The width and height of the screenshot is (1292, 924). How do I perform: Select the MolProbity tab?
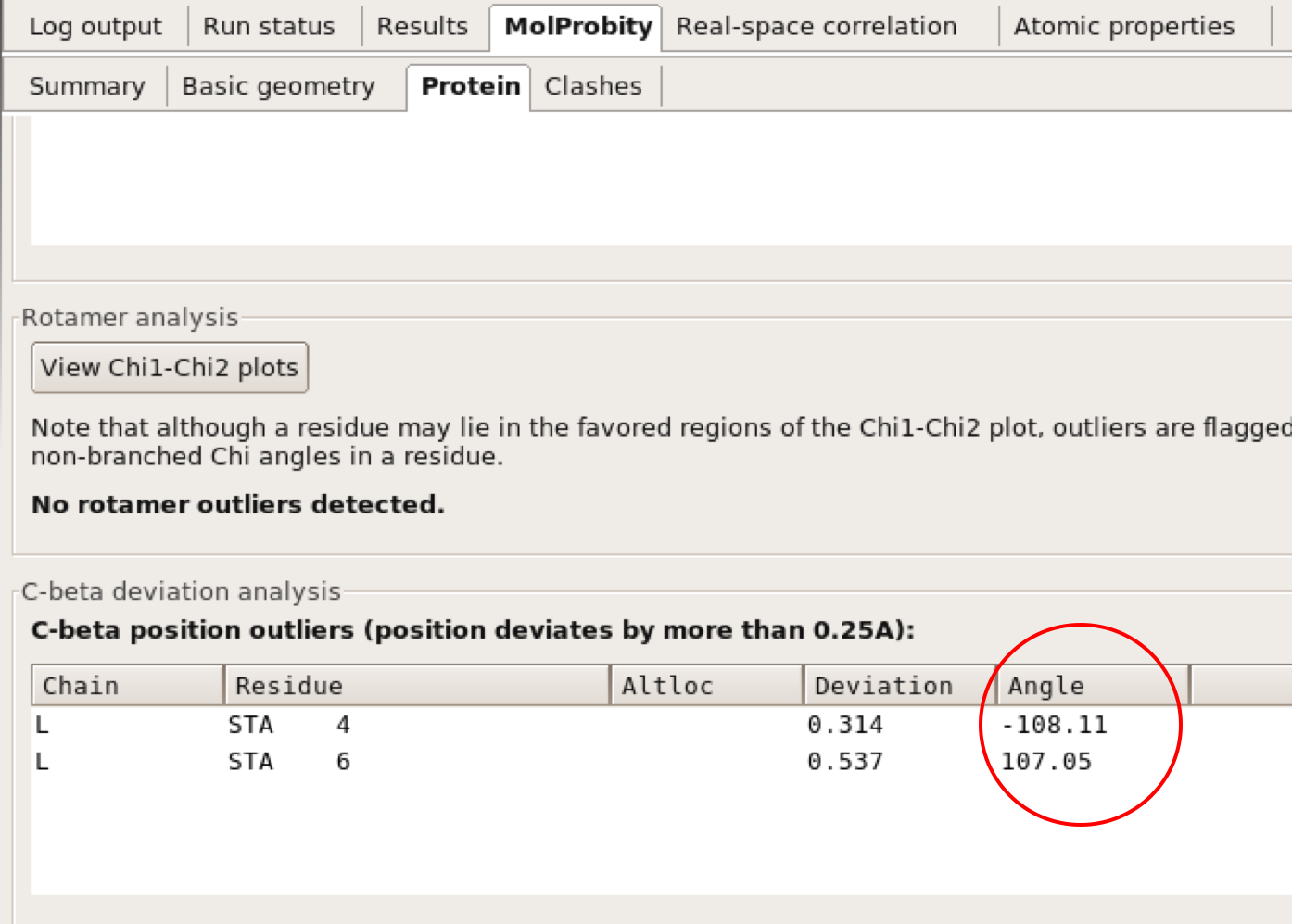[x=577, y=27]
